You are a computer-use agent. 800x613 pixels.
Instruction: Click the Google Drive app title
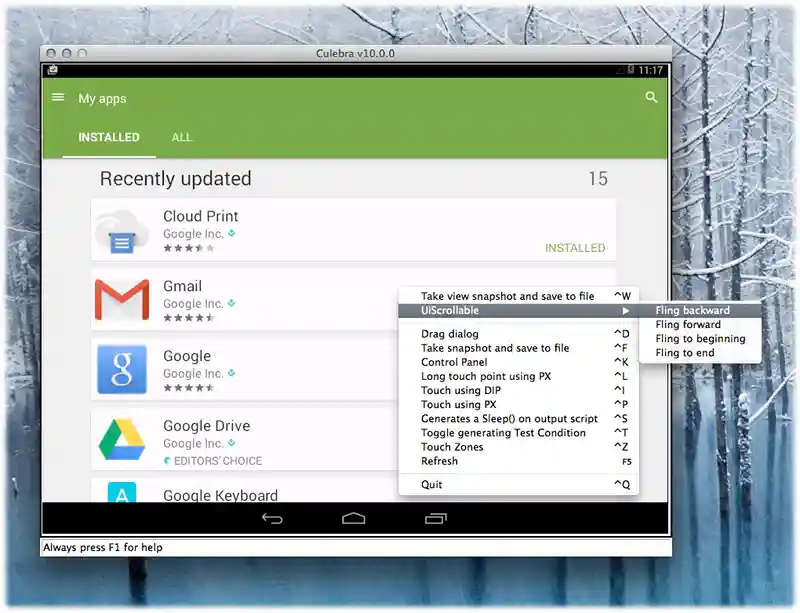click(207, 426)
